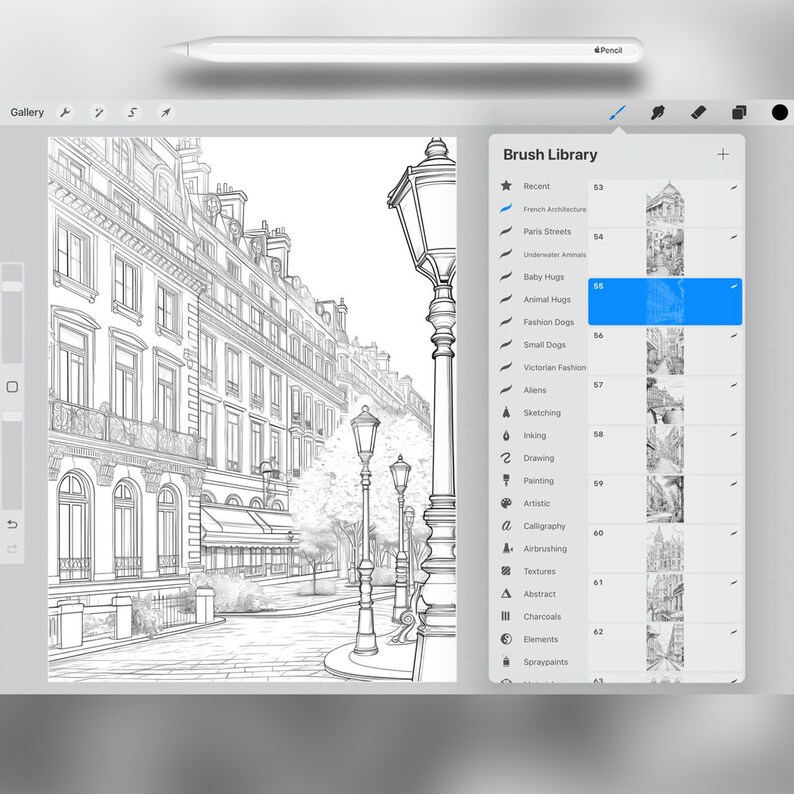This screenshot has width=794, height=794.
Task: Tap the street drawing canvas
Action: pos(252,409)
